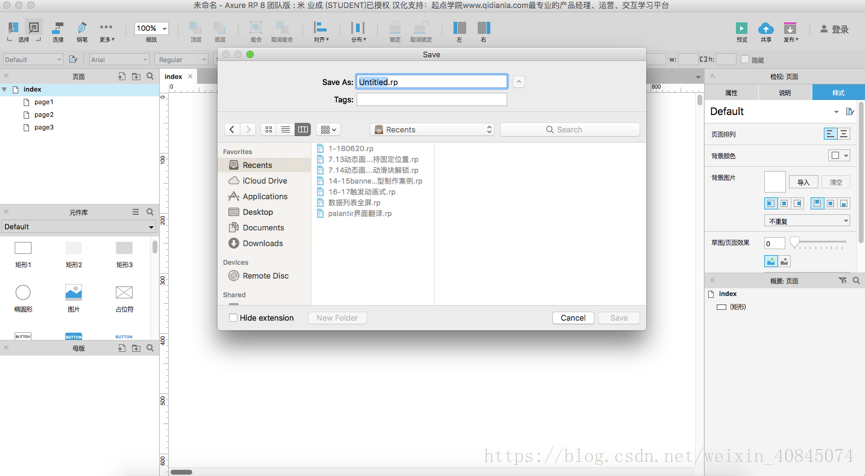Click the login (登录) button
865x476 pixels.
835,29
